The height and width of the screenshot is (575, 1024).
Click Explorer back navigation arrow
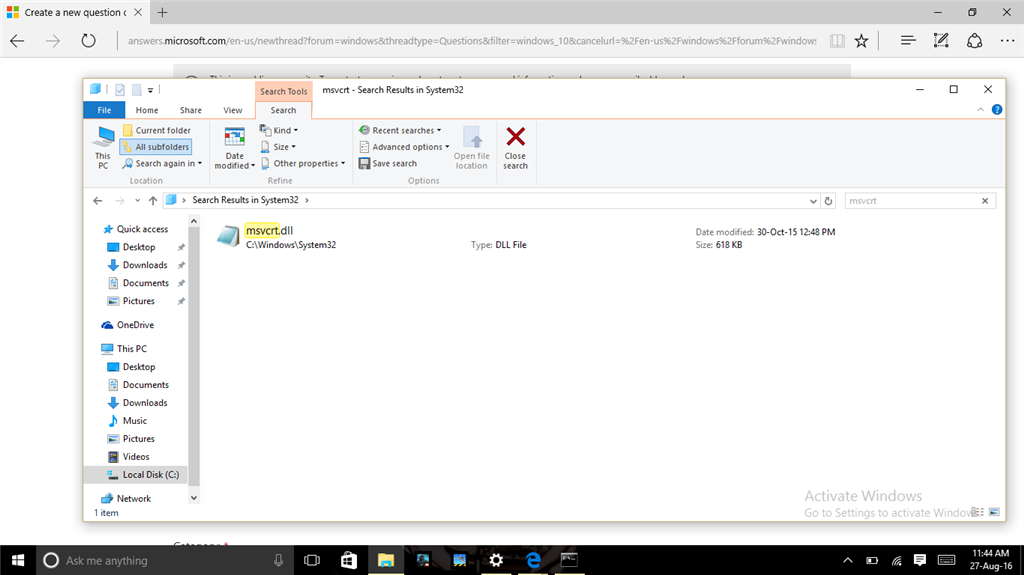pyautogui.click(x=97, y=201)
